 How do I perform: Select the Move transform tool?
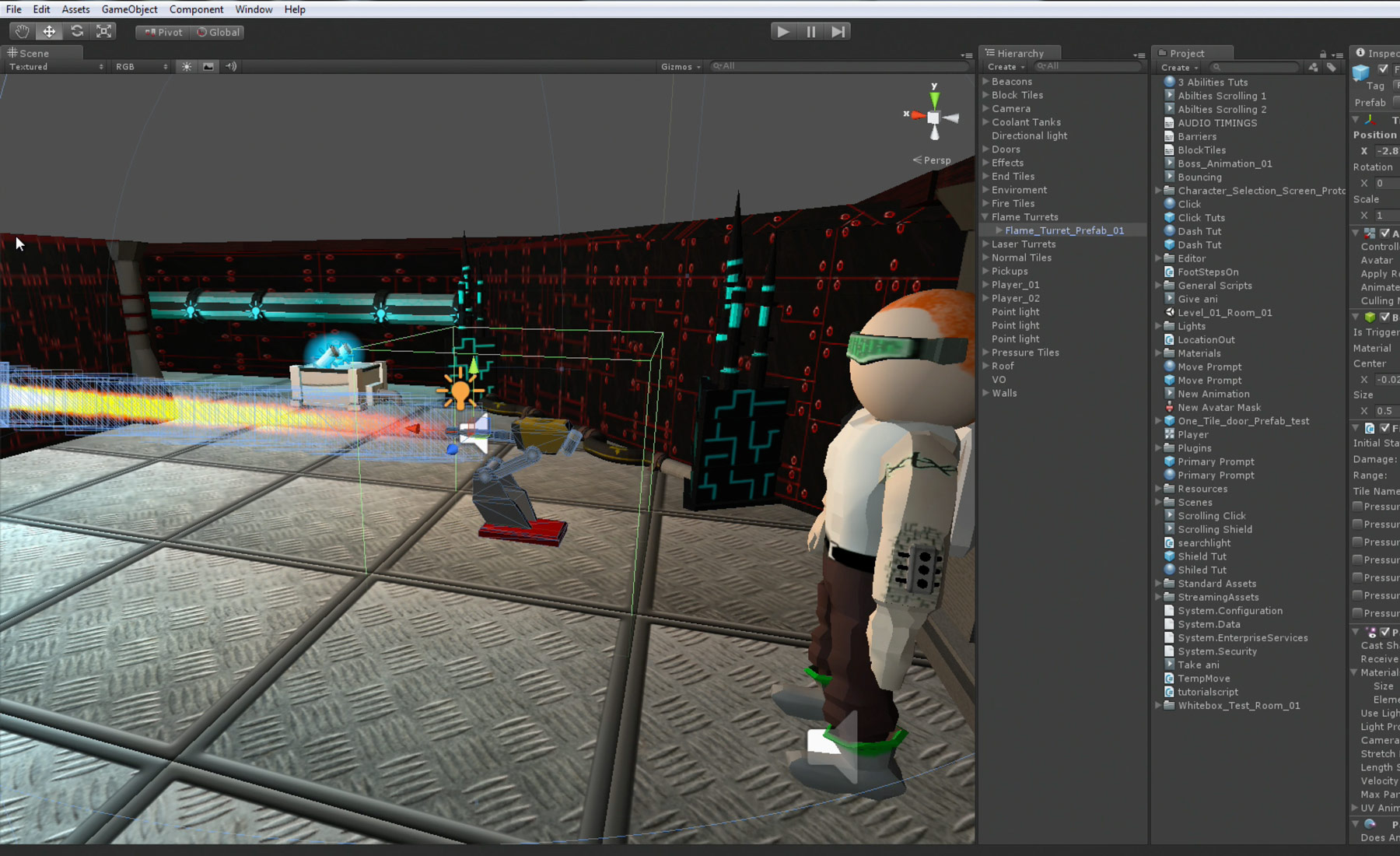pos(49,32)
